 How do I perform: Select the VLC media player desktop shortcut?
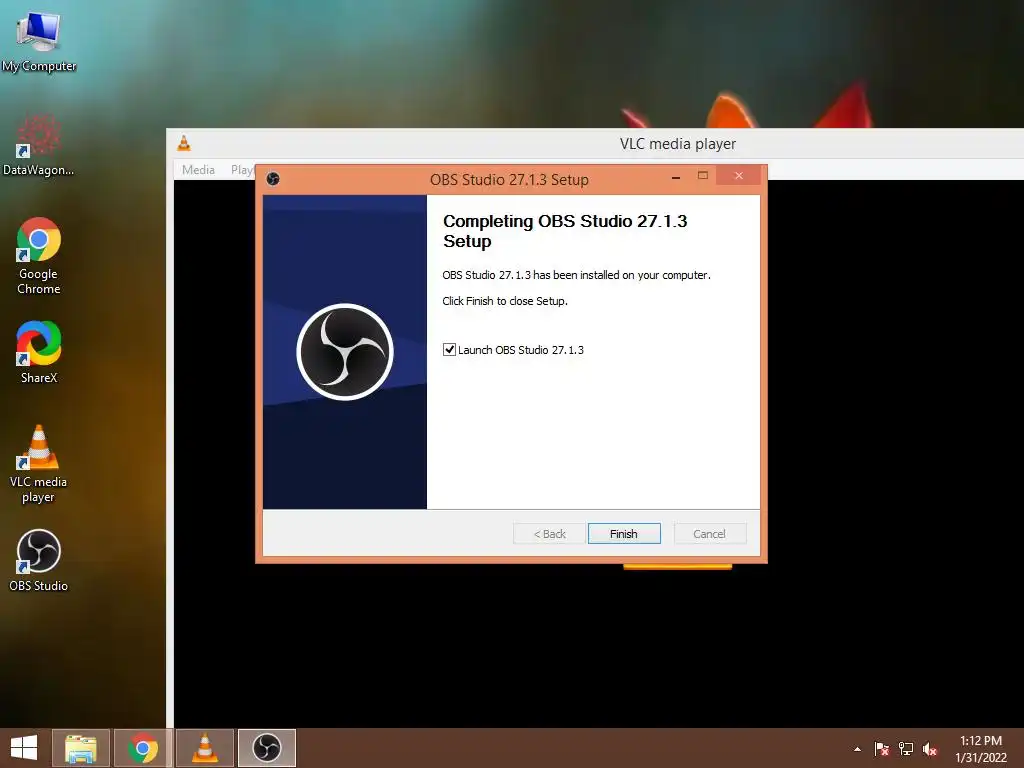(39, 464)
